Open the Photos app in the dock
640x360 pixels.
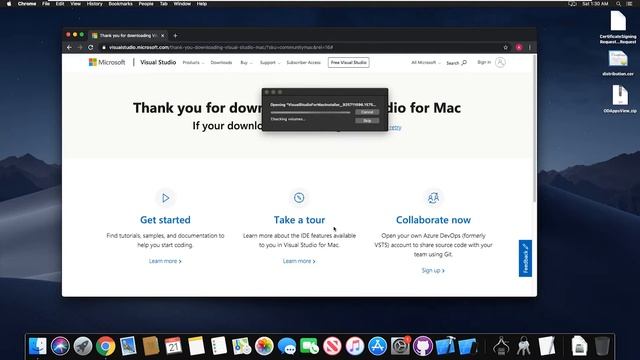264,346
